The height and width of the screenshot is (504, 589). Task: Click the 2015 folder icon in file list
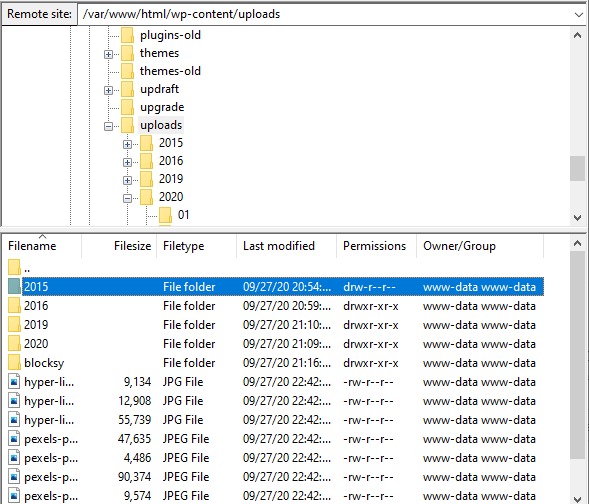14,287
